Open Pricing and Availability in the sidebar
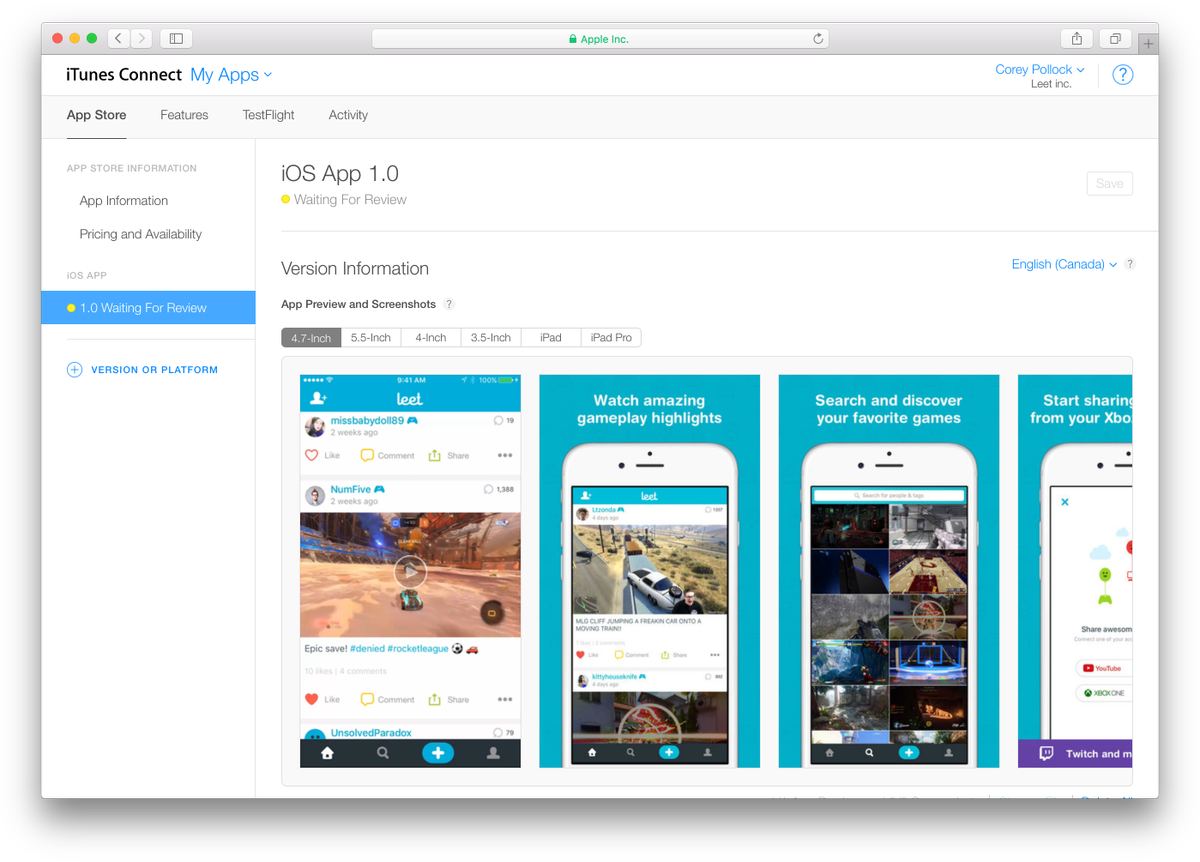This screenshot has width=1200, height=862. click(141, 234)
